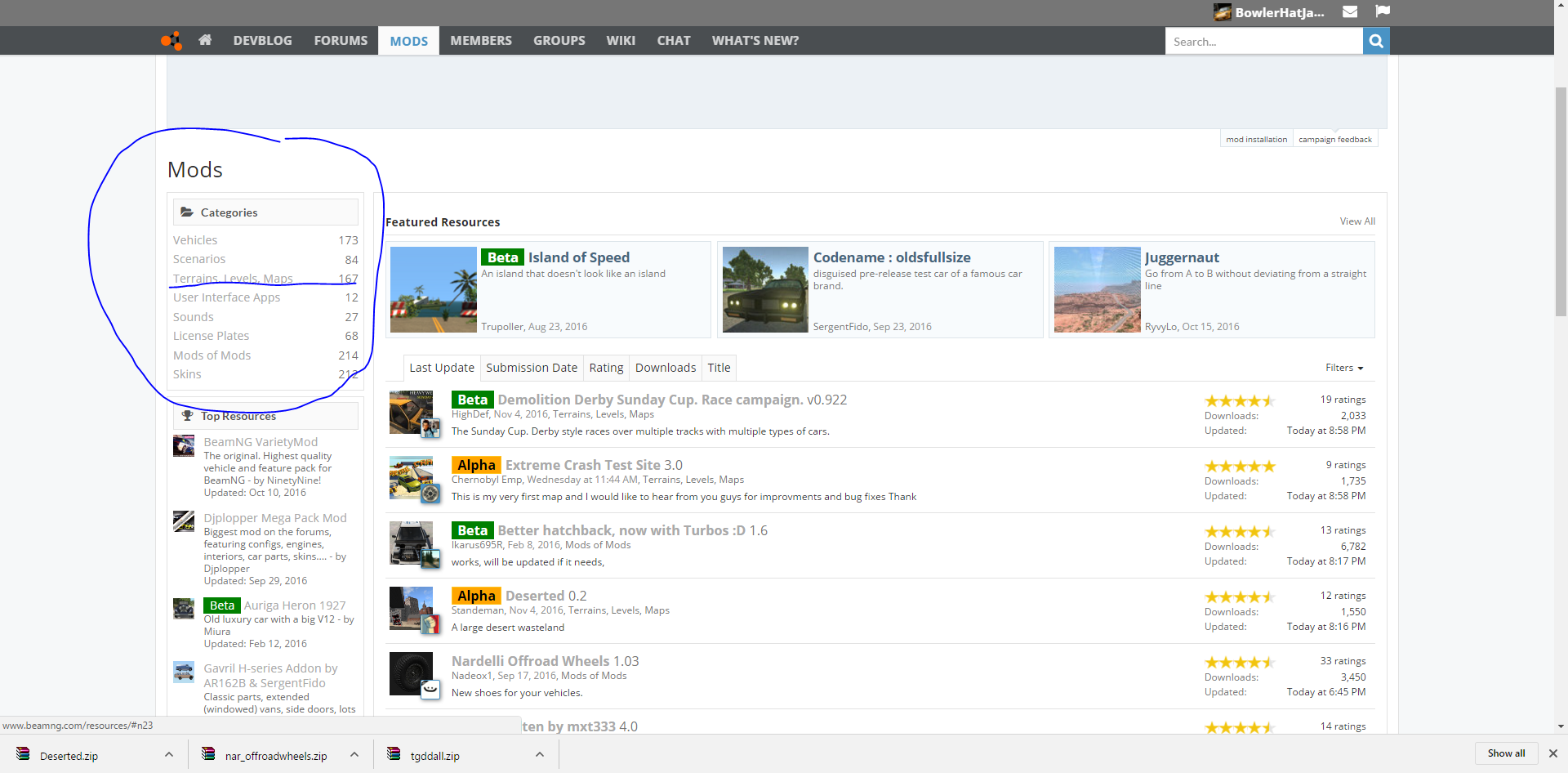Open Island of Speed featured thumbnail

point(434,289)
